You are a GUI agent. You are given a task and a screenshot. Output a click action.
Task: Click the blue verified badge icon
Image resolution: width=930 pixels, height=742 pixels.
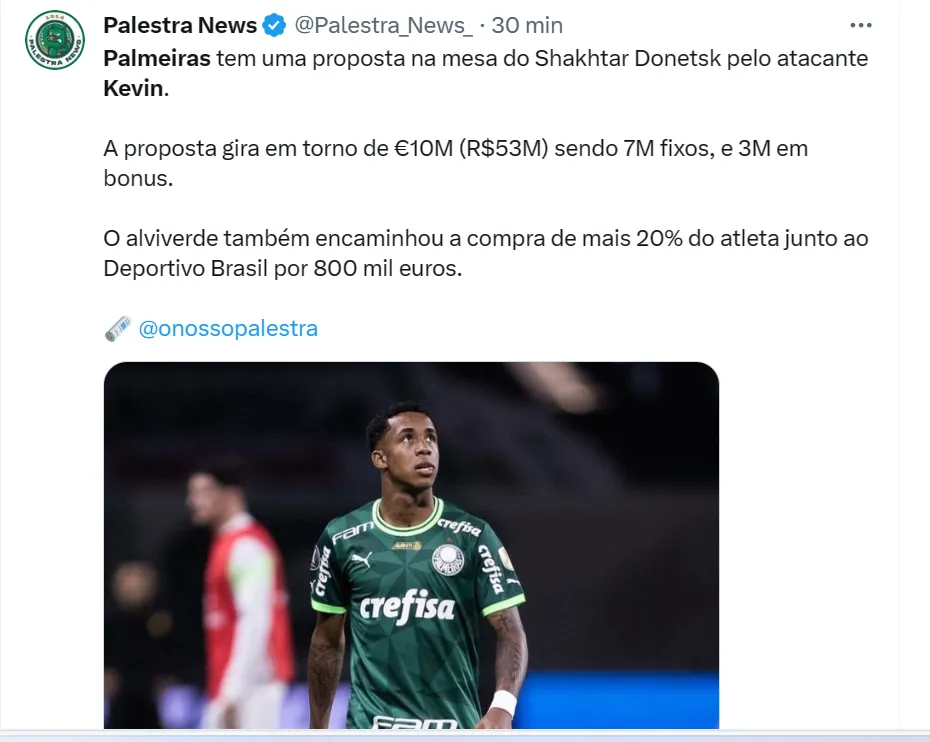[274, 26]
